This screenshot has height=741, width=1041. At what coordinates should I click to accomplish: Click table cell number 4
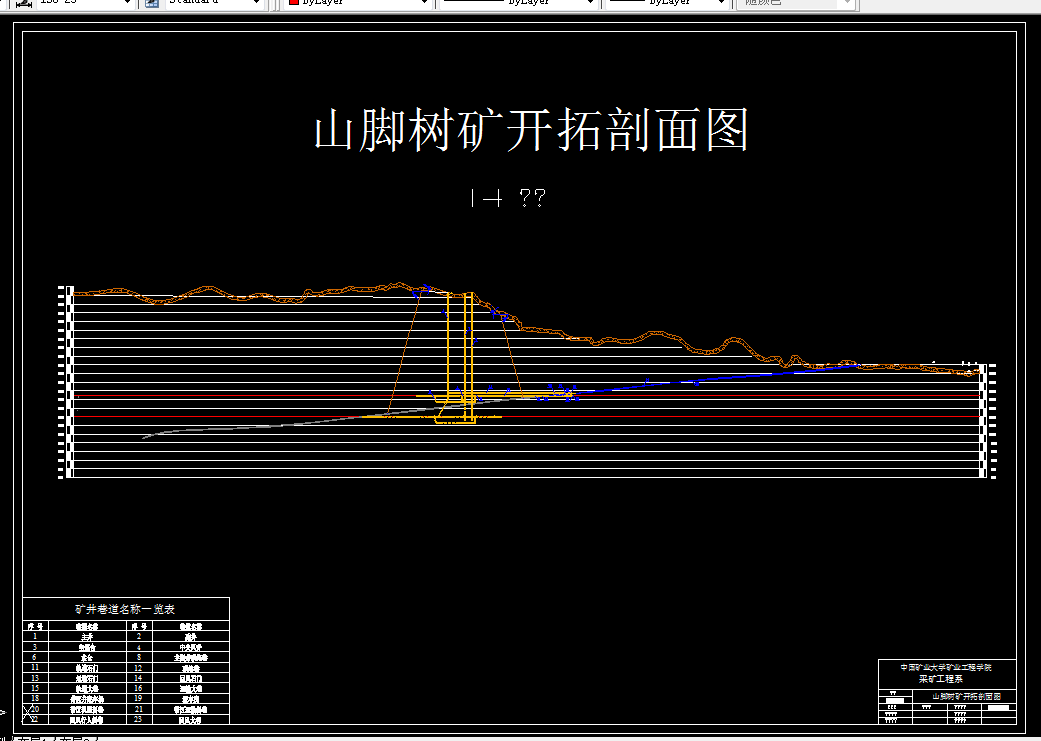click(139, 647)
